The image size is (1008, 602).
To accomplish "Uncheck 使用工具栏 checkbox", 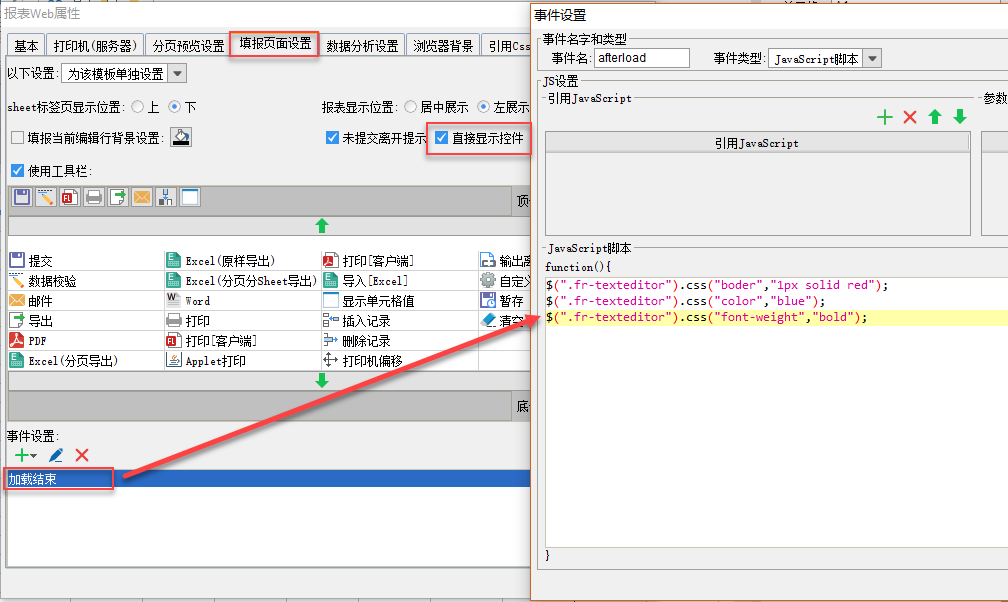I will coord(17,170).
